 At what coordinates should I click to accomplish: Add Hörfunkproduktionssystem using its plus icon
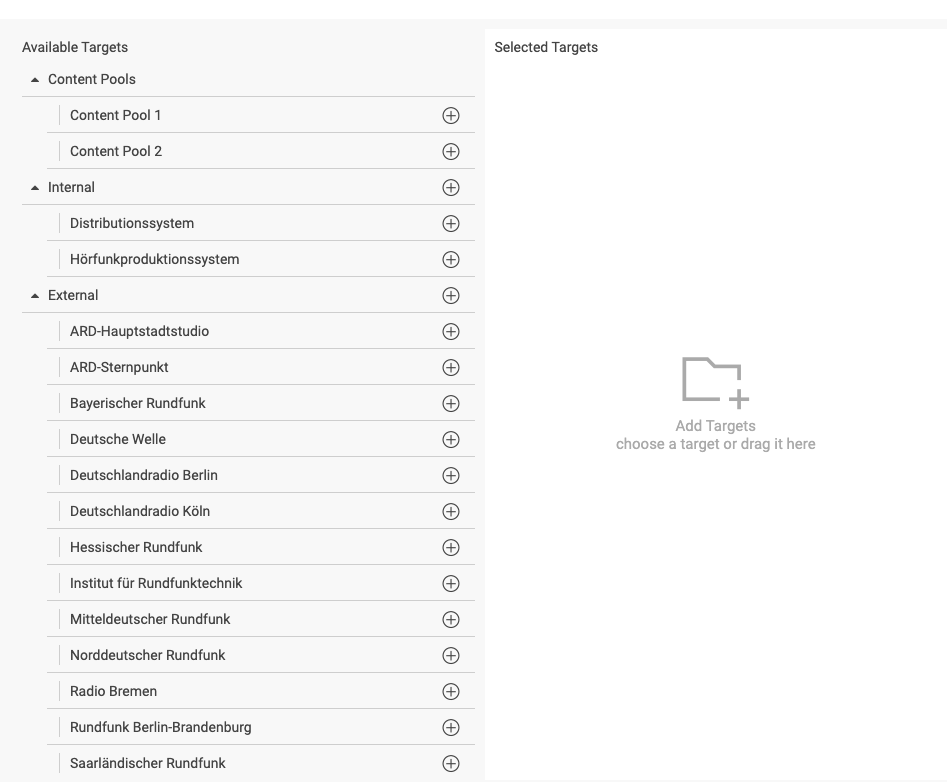[x=451, y=259]
